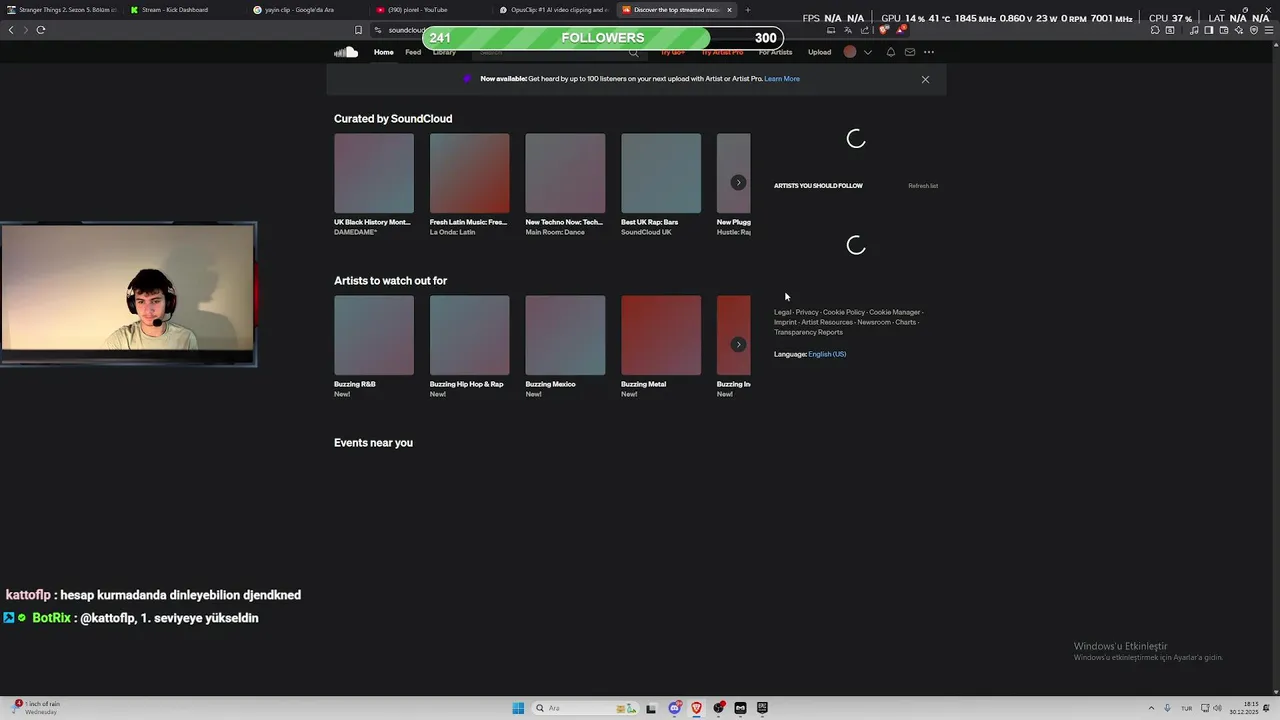This screenshot has height=720, width=1280.
Task: Open the Legal footer link
Action: [782, 312]
